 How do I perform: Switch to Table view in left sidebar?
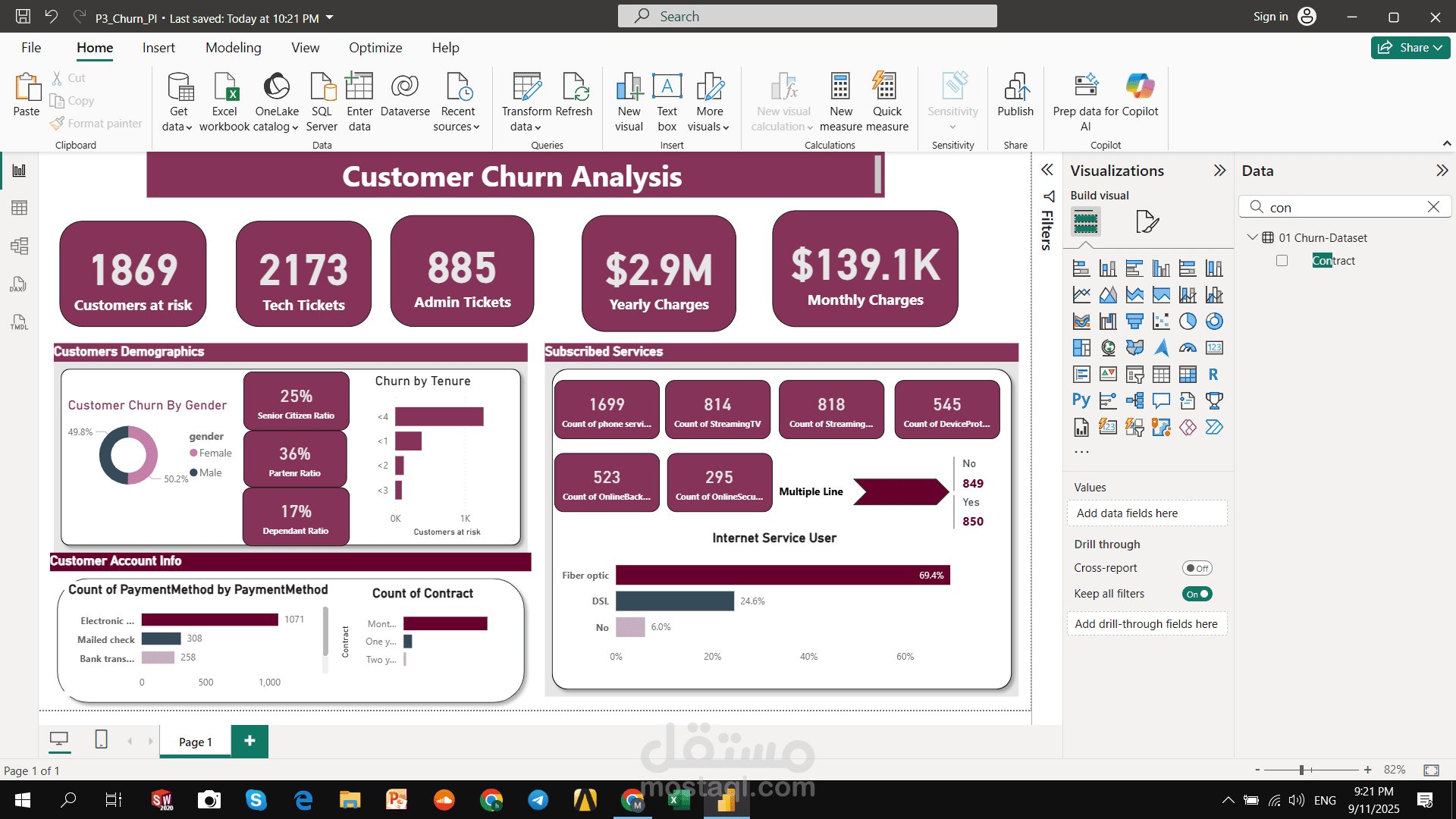coord(19,208)
